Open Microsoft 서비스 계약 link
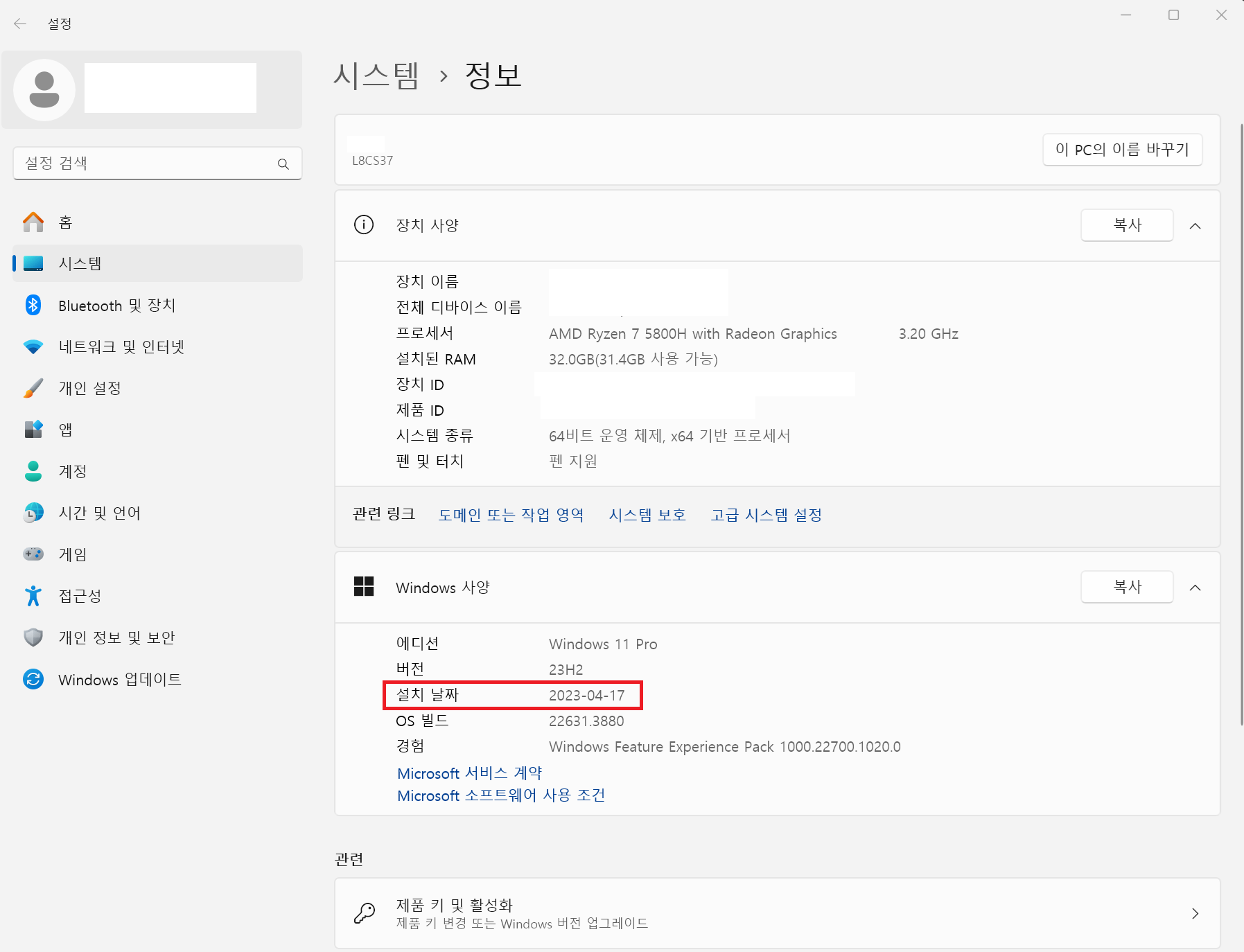 tap(469, 773)
